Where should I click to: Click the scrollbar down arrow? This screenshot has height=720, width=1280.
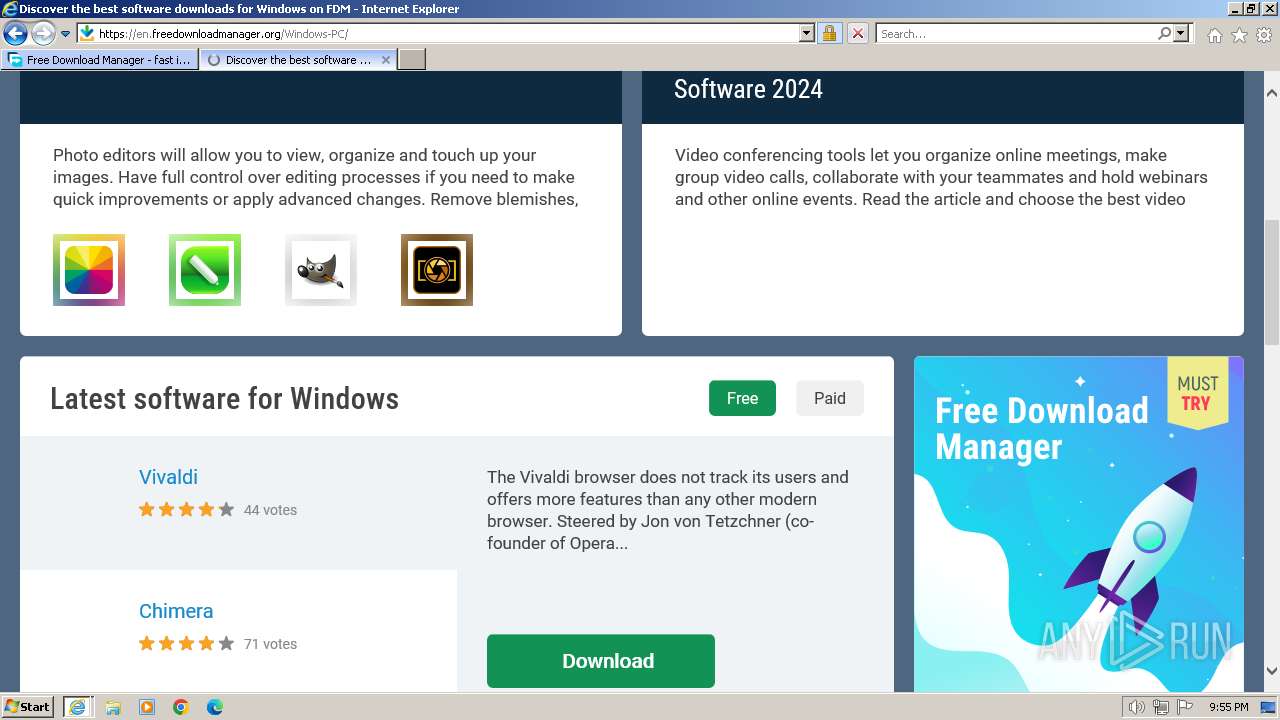(1272, 671)
